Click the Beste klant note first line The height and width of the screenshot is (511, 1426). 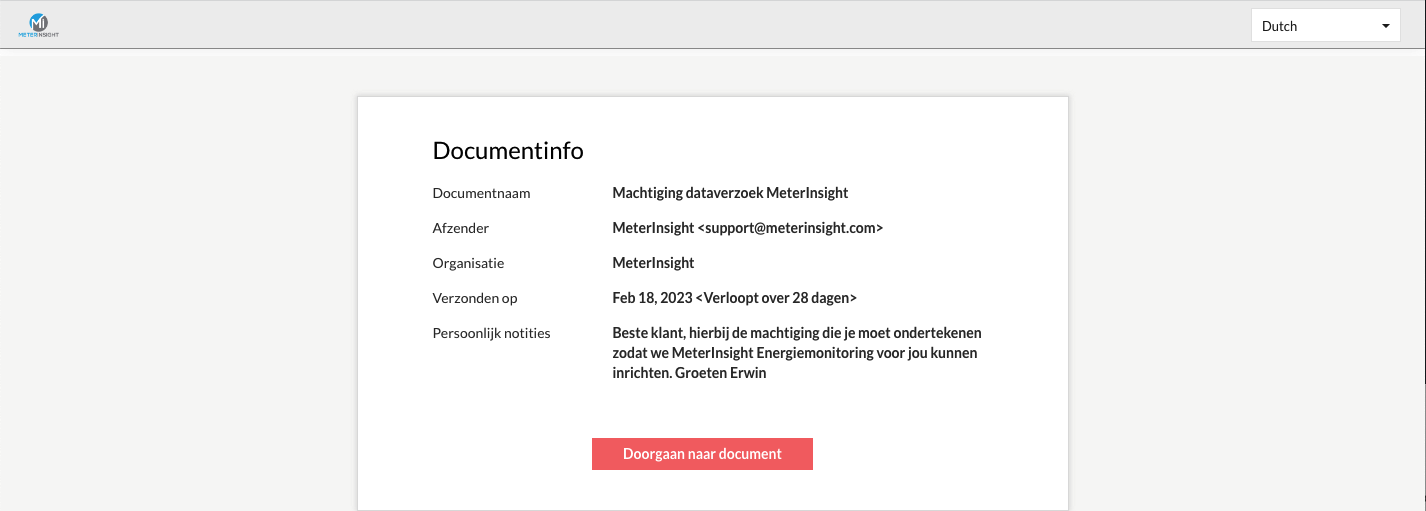[x=796, y=333]
